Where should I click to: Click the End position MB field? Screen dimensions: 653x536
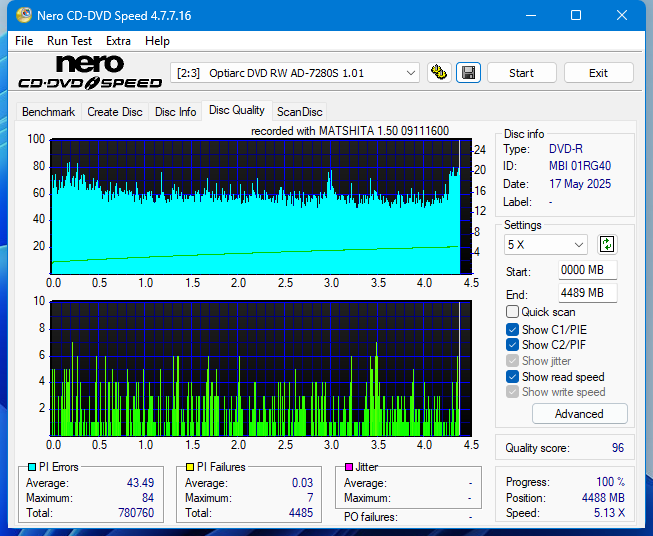pyautogui.click(x=587, y=293)
